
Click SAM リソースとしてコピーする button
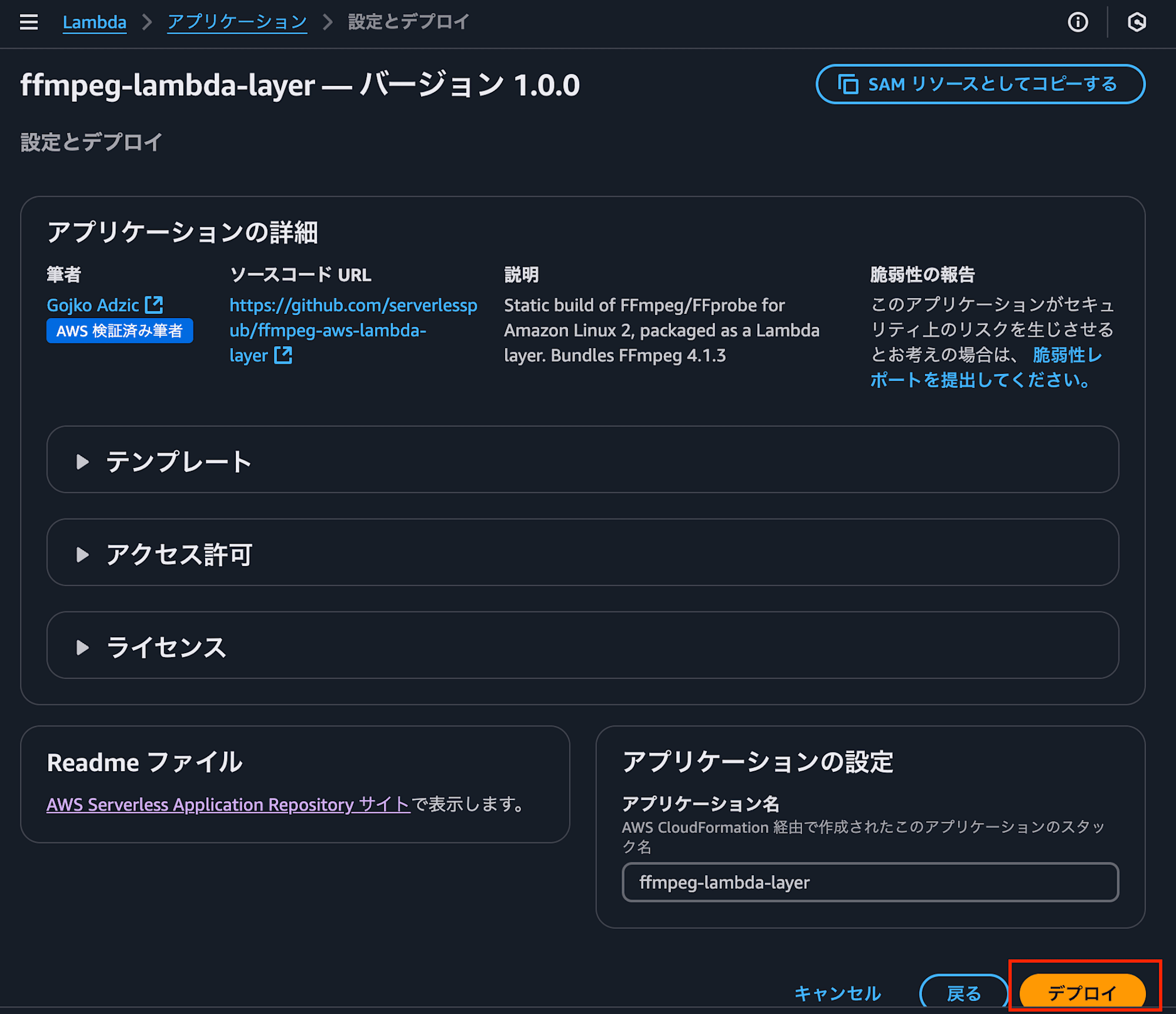[980, 84]
